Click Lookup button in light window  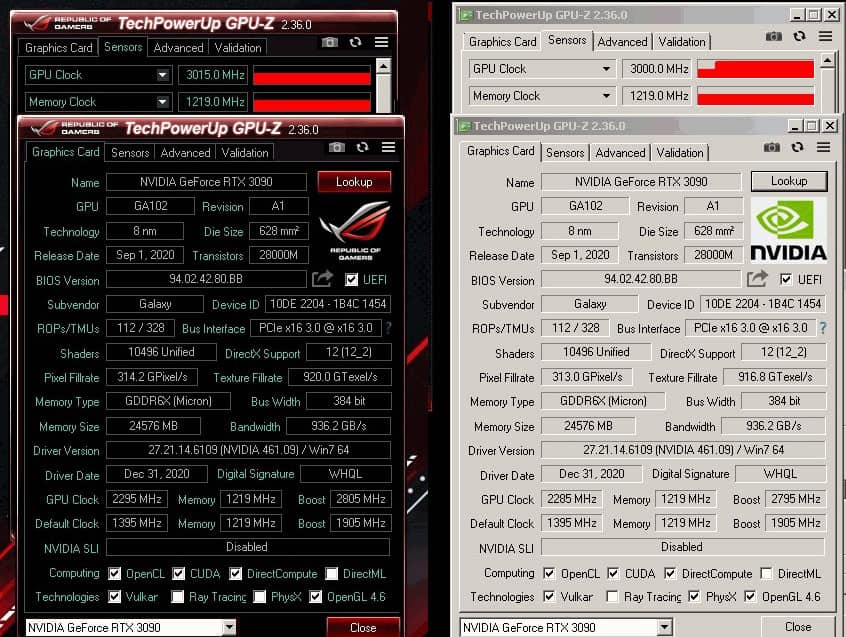[789, 181]
